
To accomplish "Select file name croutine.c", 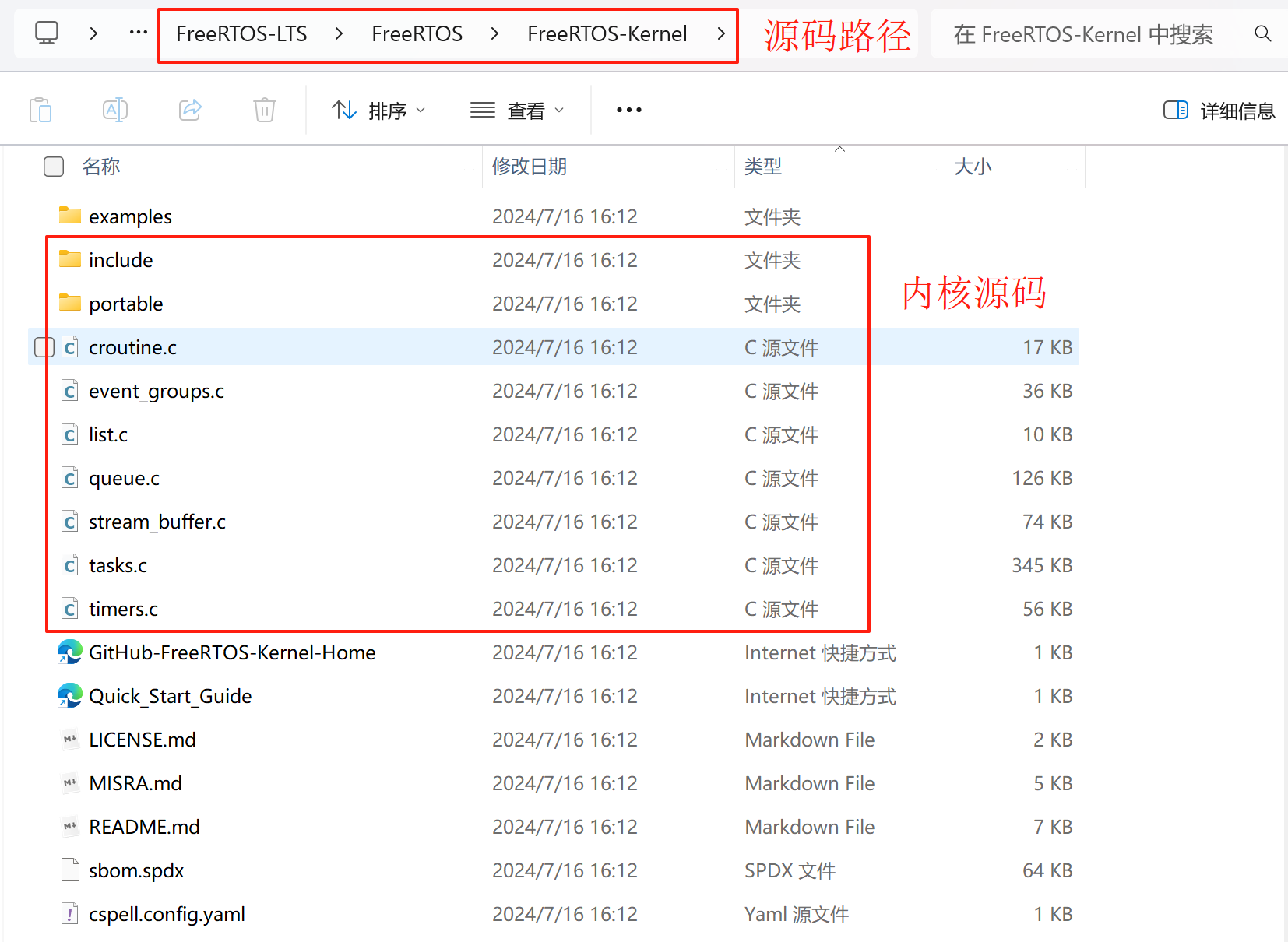I will coord(132,347).
